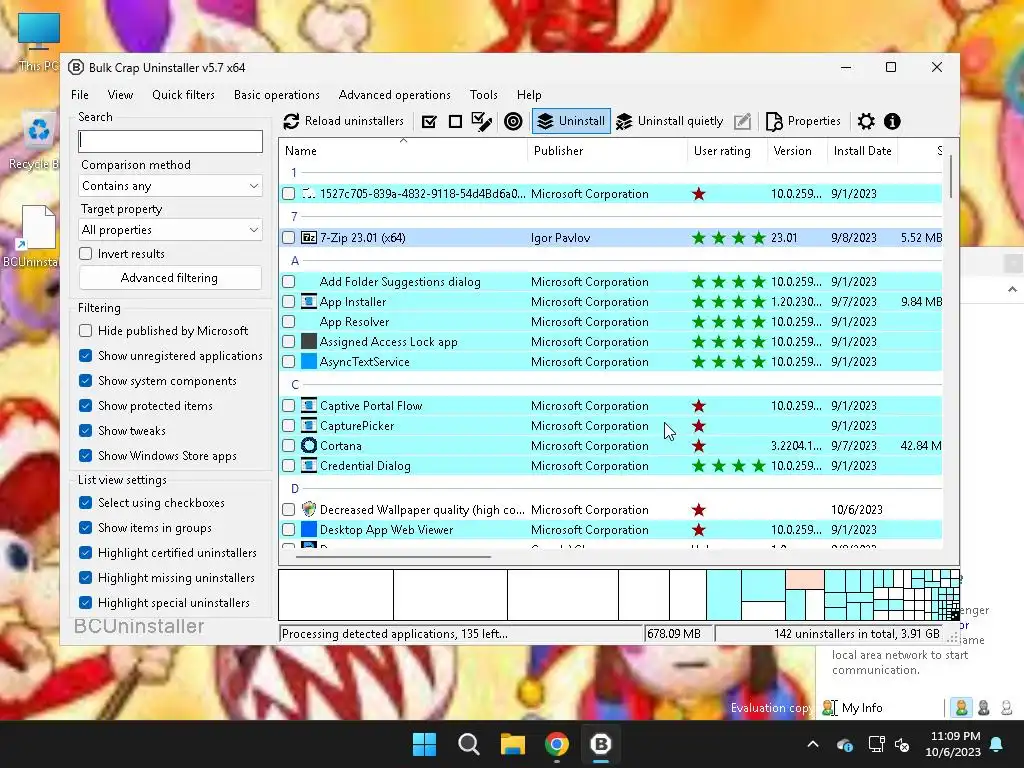Click the info circle icon in toolbar

coord(892,121)
